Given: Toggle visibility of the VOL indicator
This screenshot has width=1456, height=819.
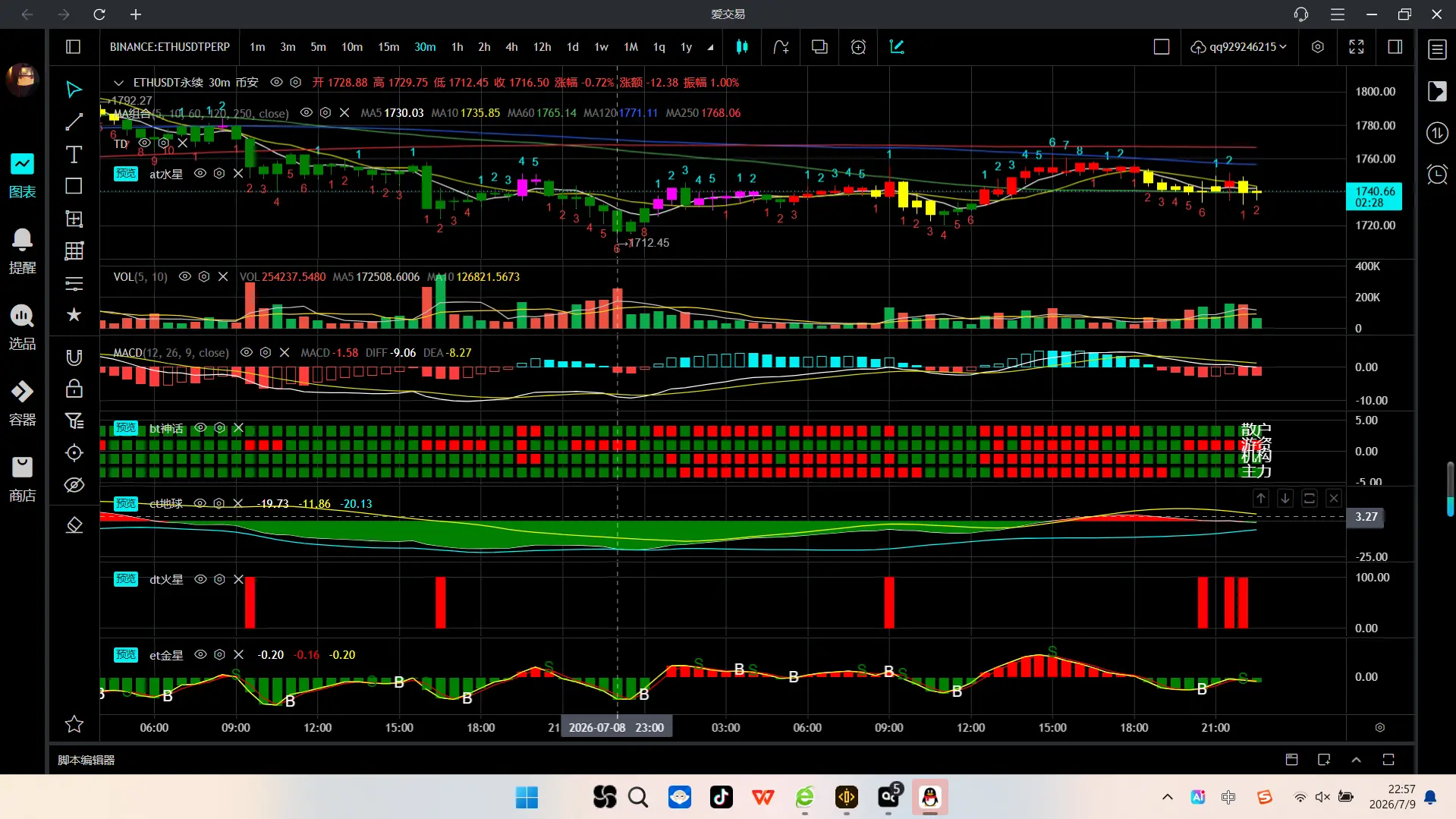Looking at the screenshot, I should coord(184,277).
